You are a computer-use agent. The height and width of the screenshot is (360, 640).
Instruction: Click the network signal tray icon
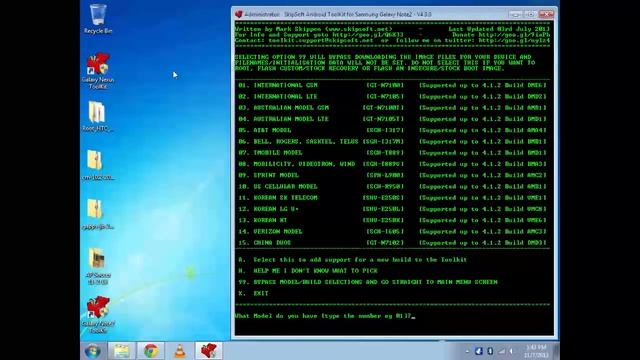[501, 351]
